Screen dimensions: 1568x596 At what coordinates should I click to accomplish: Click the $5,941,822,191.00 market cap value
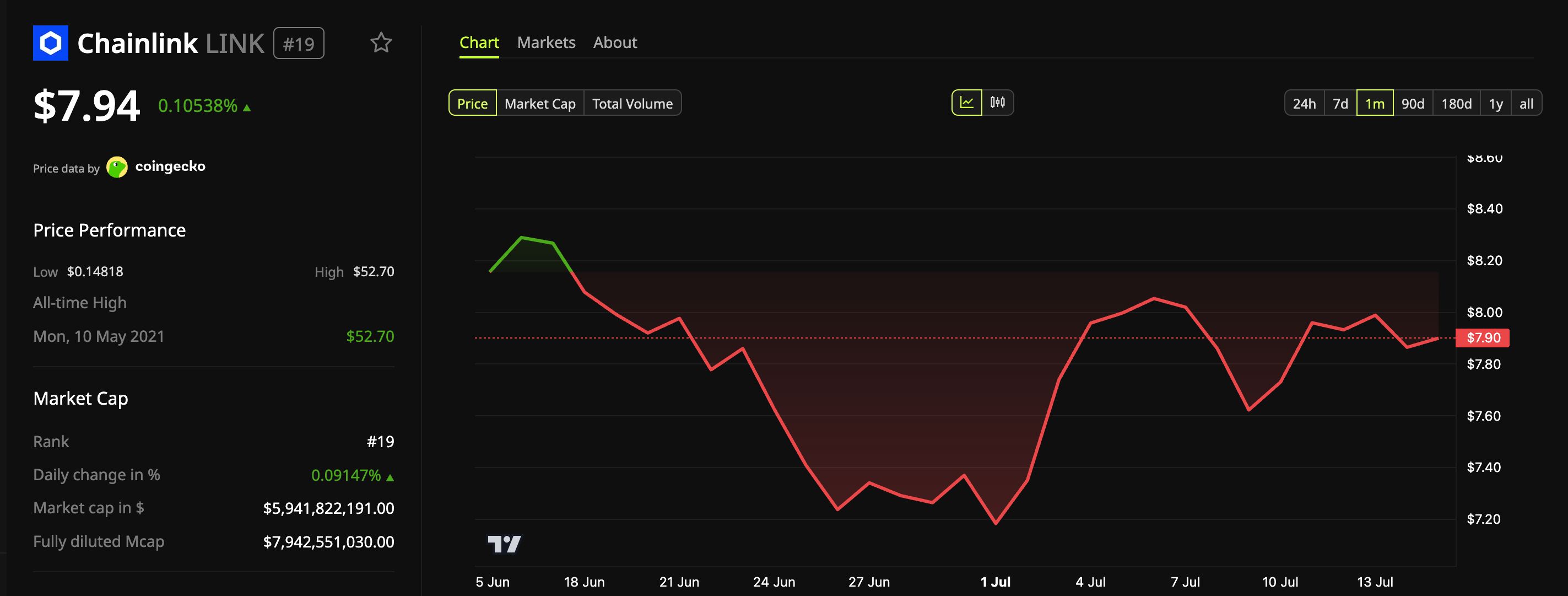[x=329, y=508]
